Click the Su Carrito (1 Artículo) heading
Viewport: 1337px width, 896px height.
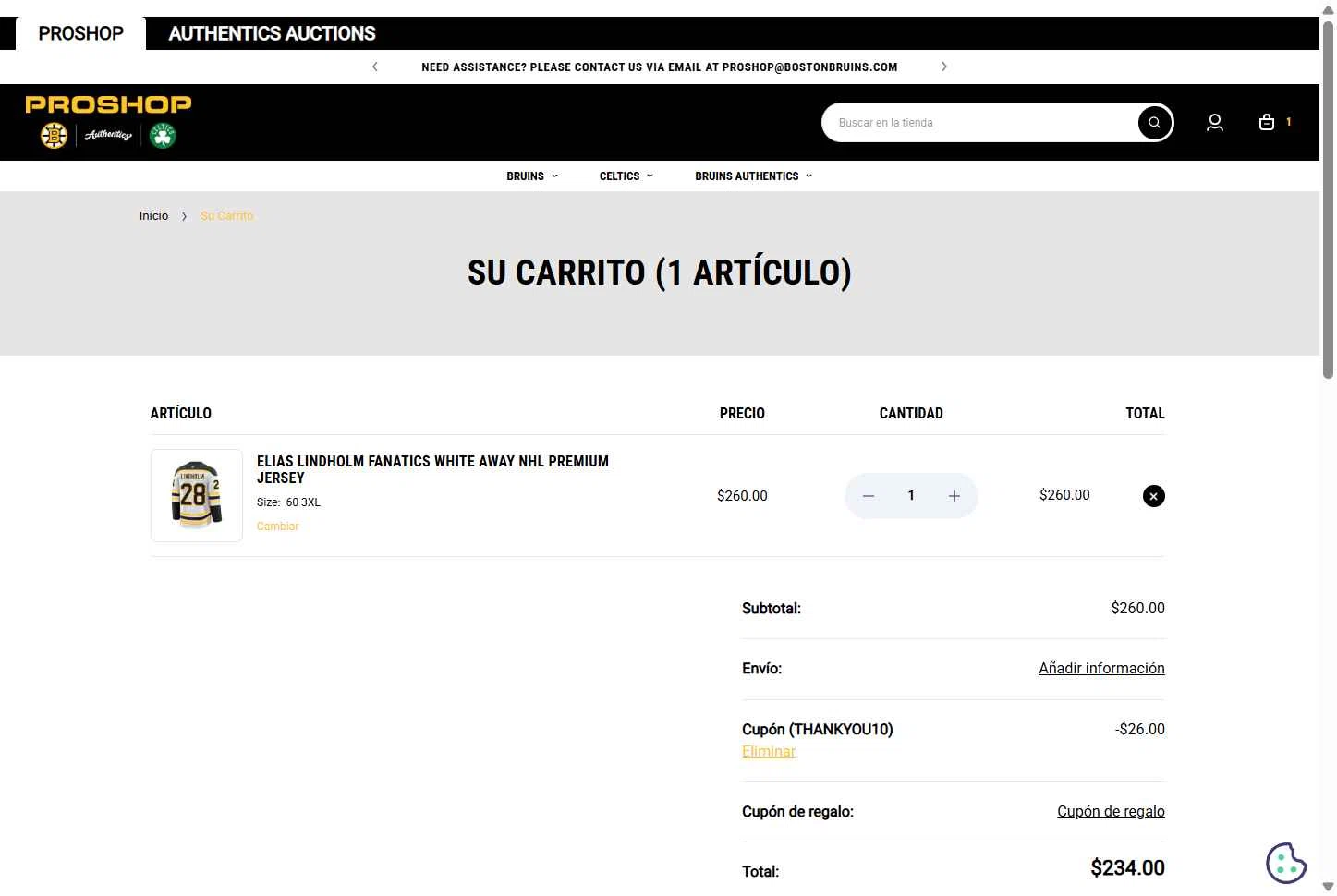click(x=659, y=272)
